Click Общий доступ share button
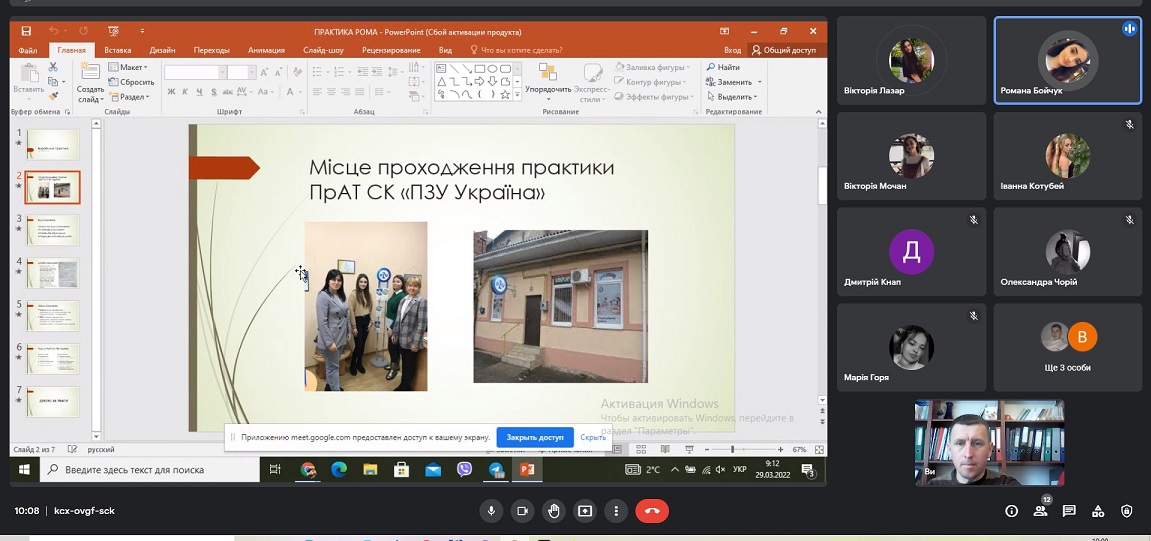Image resolution: width=1151 pixels, height=541 pixels. 783,51
